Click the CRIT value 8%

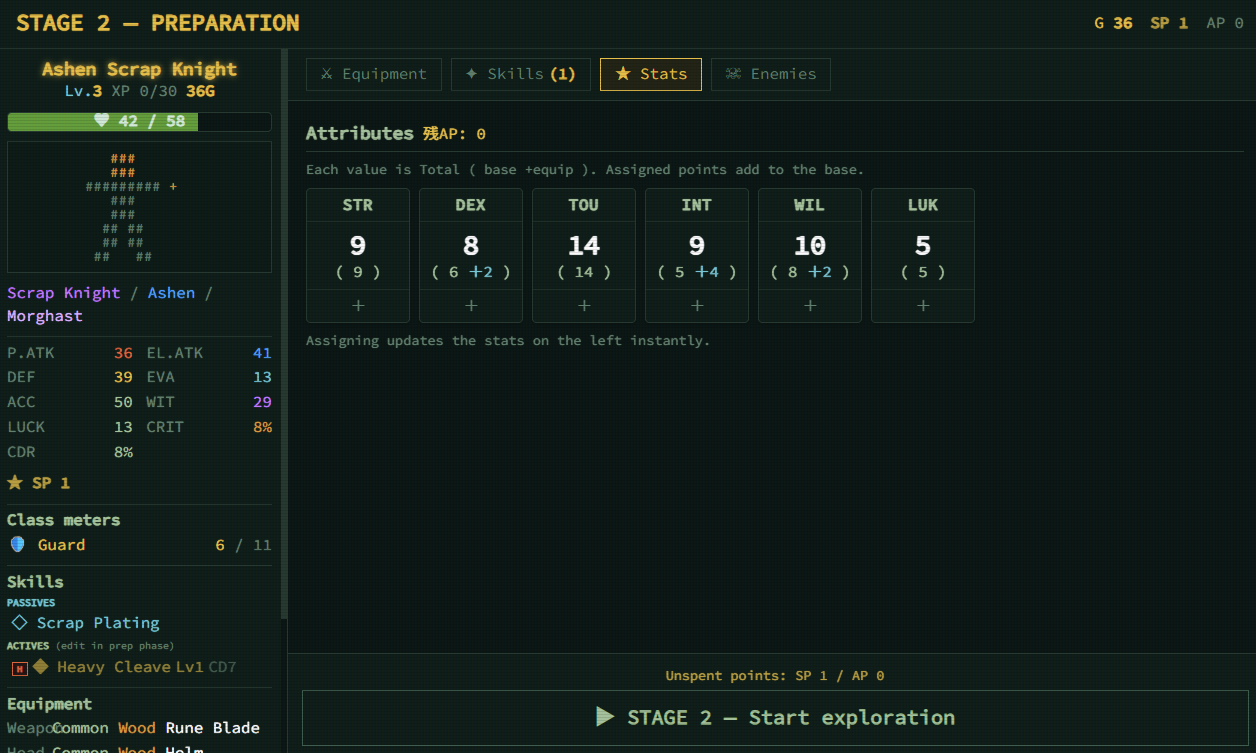262,427
